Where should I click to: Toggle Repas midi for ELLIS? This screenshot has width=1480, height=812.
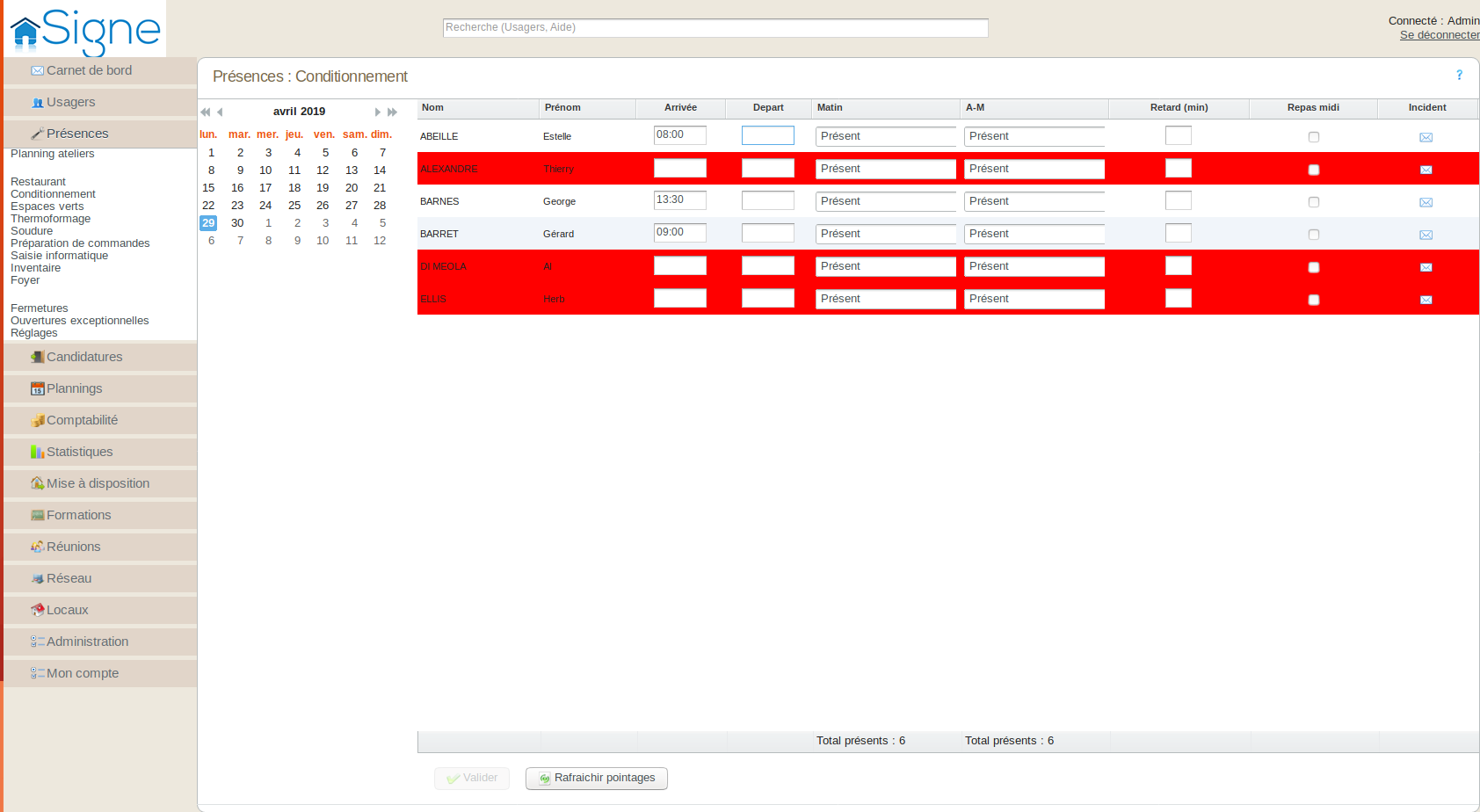point(1314,300)
